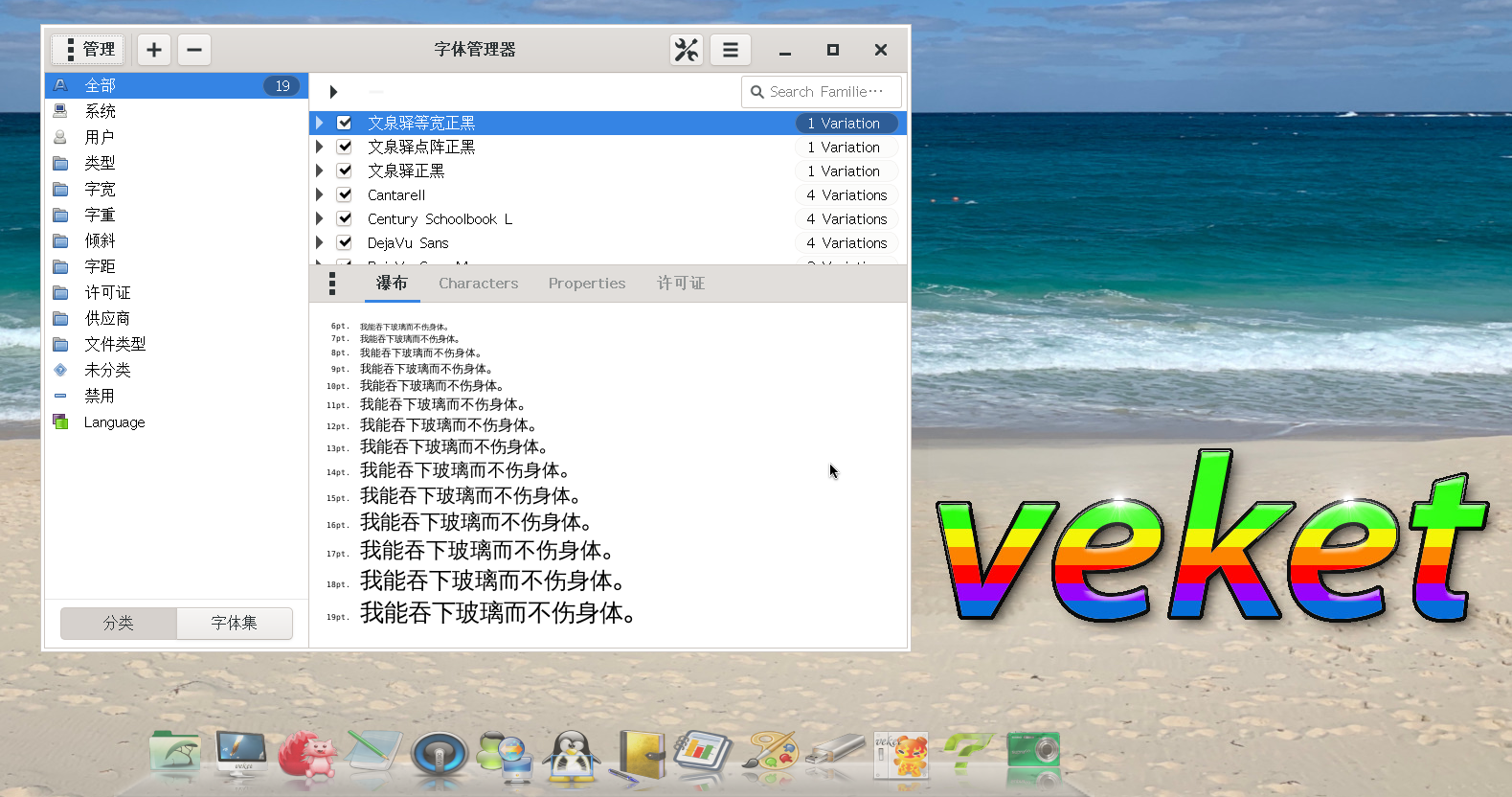The height and width of the screenshot is (797, 1512).
Task: Click the minus button to remove fonts
Action: [x=194, y=50]
